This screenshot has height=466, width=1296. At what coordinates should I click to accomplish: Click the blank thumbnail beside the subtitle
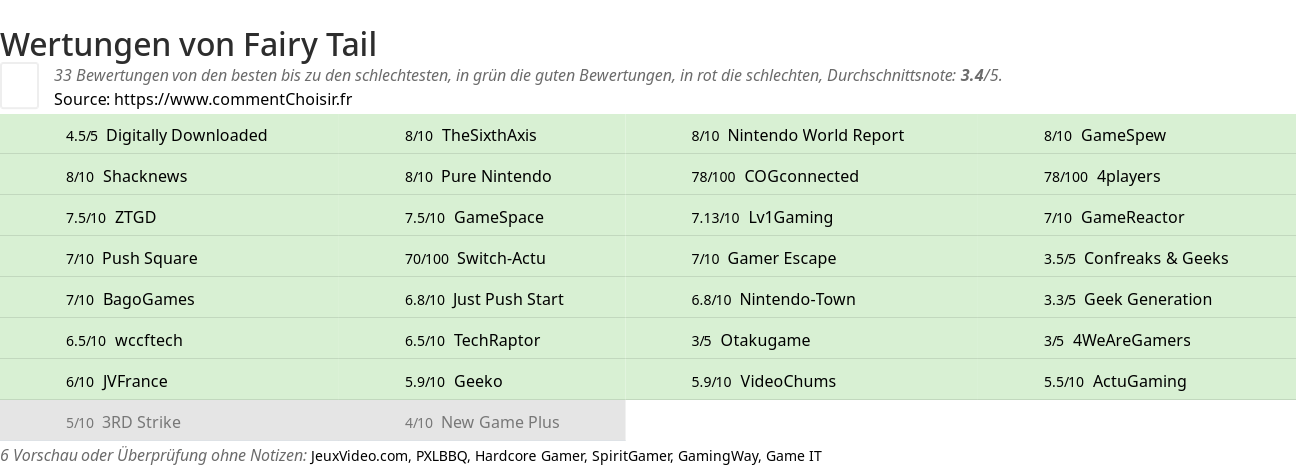click(x=19, y=85)
